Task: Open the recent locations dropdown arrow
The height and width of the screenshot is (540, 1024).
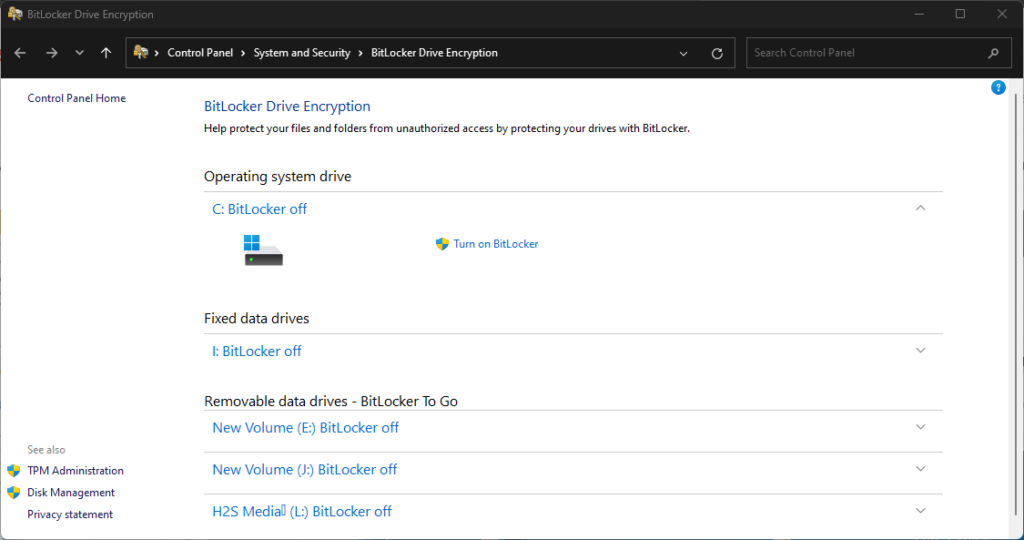Action: tap(79, 53)
